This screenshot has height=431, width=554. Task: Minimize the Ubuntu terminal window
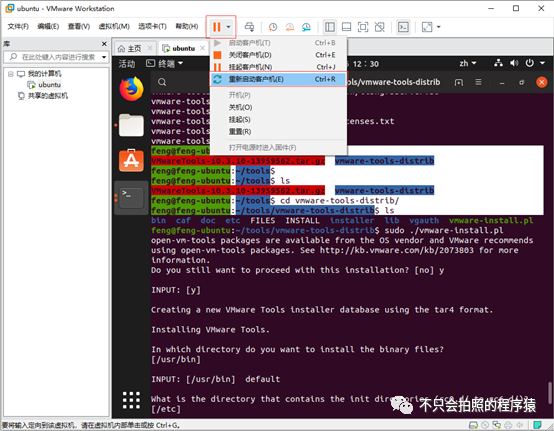(502, 82)
